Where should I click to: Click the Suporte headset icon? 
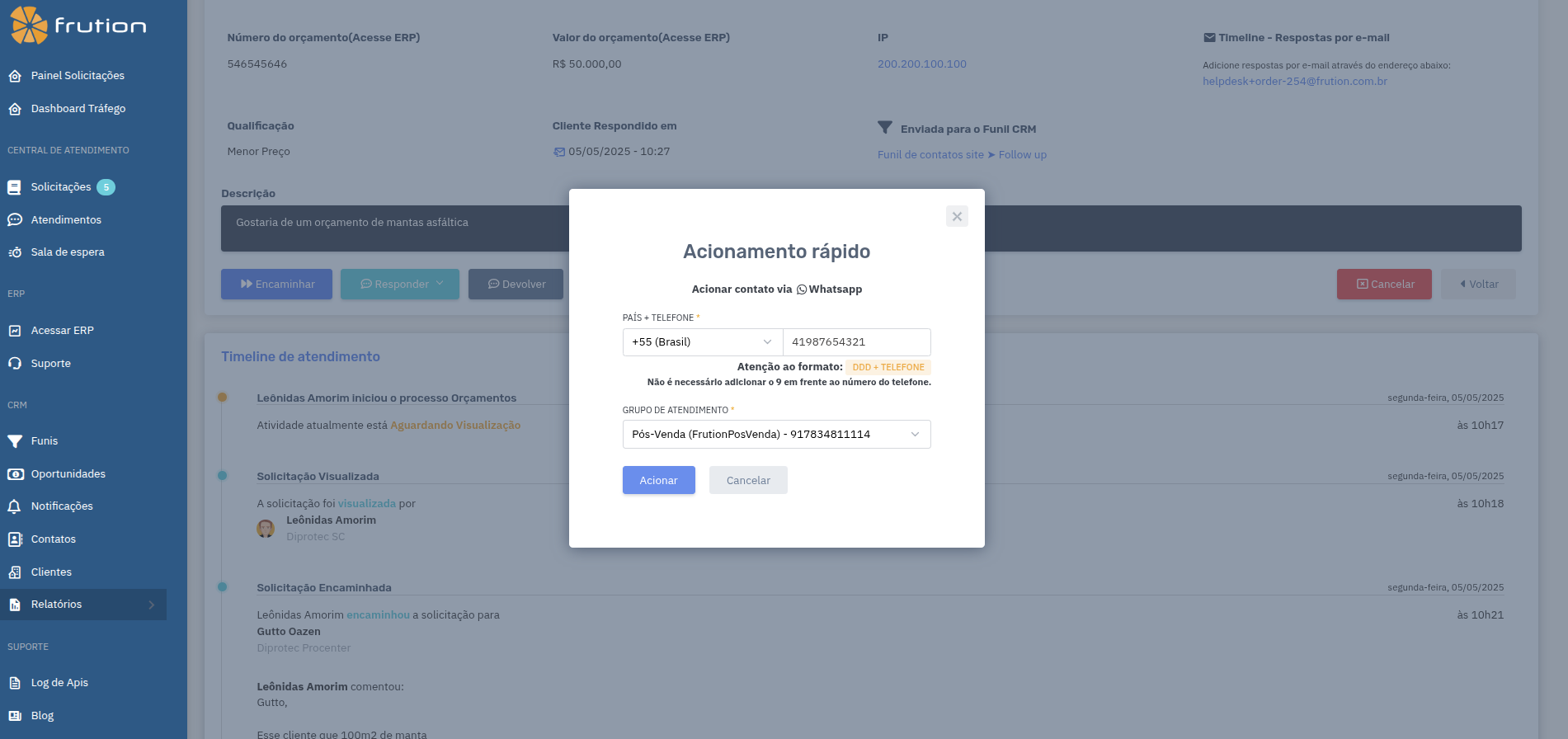pos(15,364)
